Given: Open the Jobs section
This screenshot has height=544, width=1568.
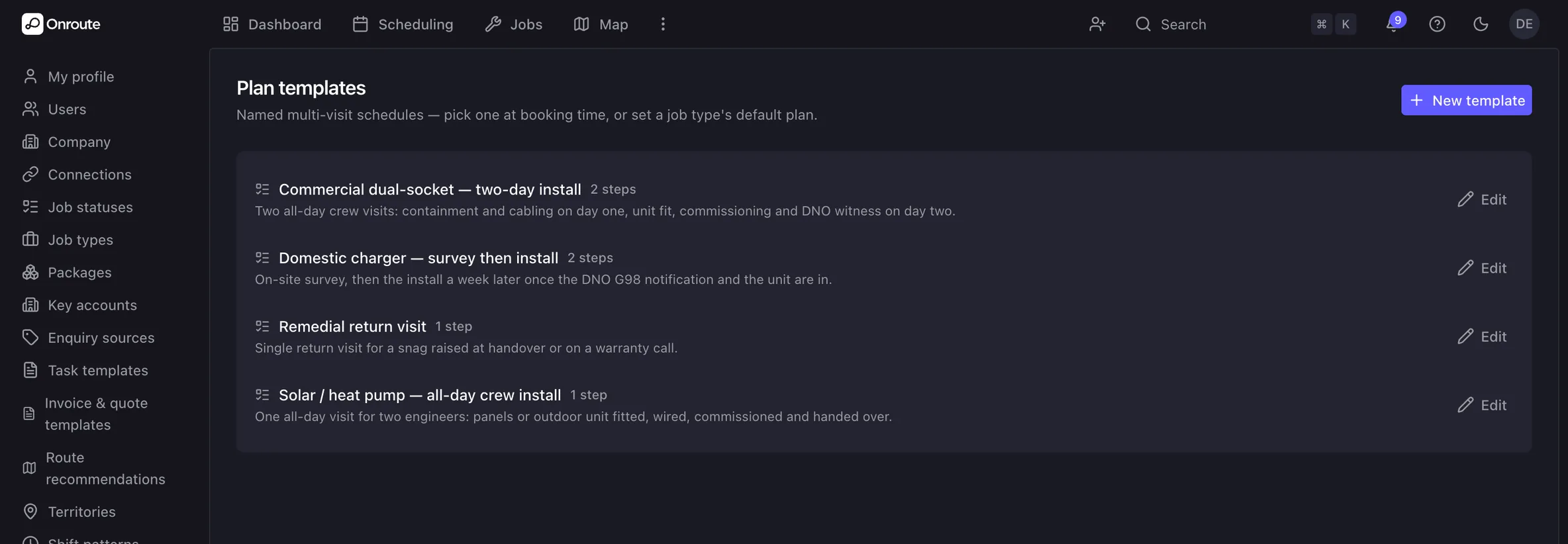Looking at the screenshot, I should click(513, 24).
